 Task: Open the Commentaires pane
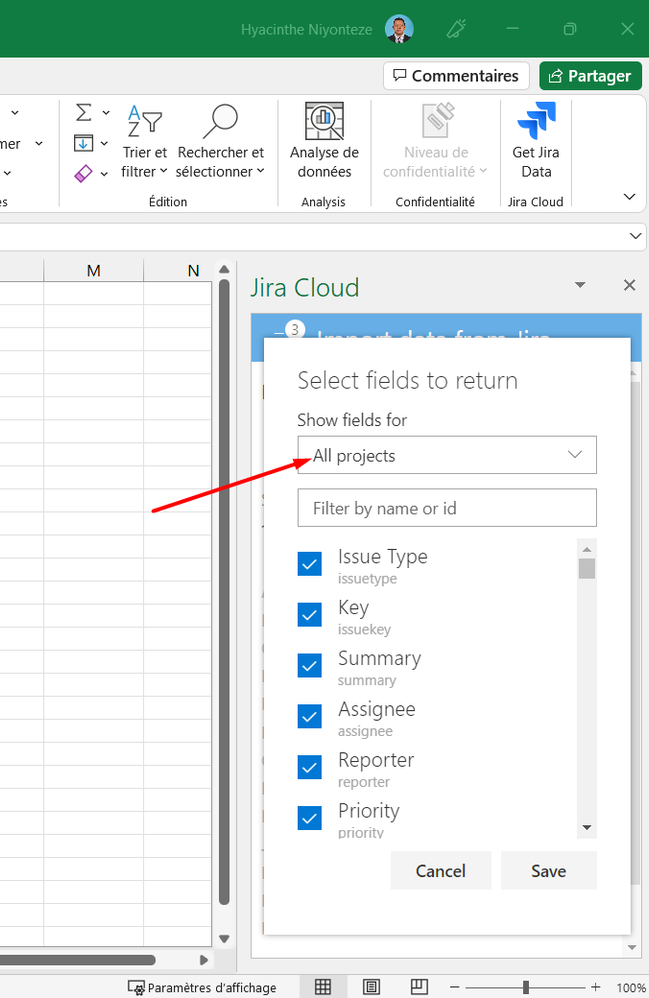coord(456,76)
